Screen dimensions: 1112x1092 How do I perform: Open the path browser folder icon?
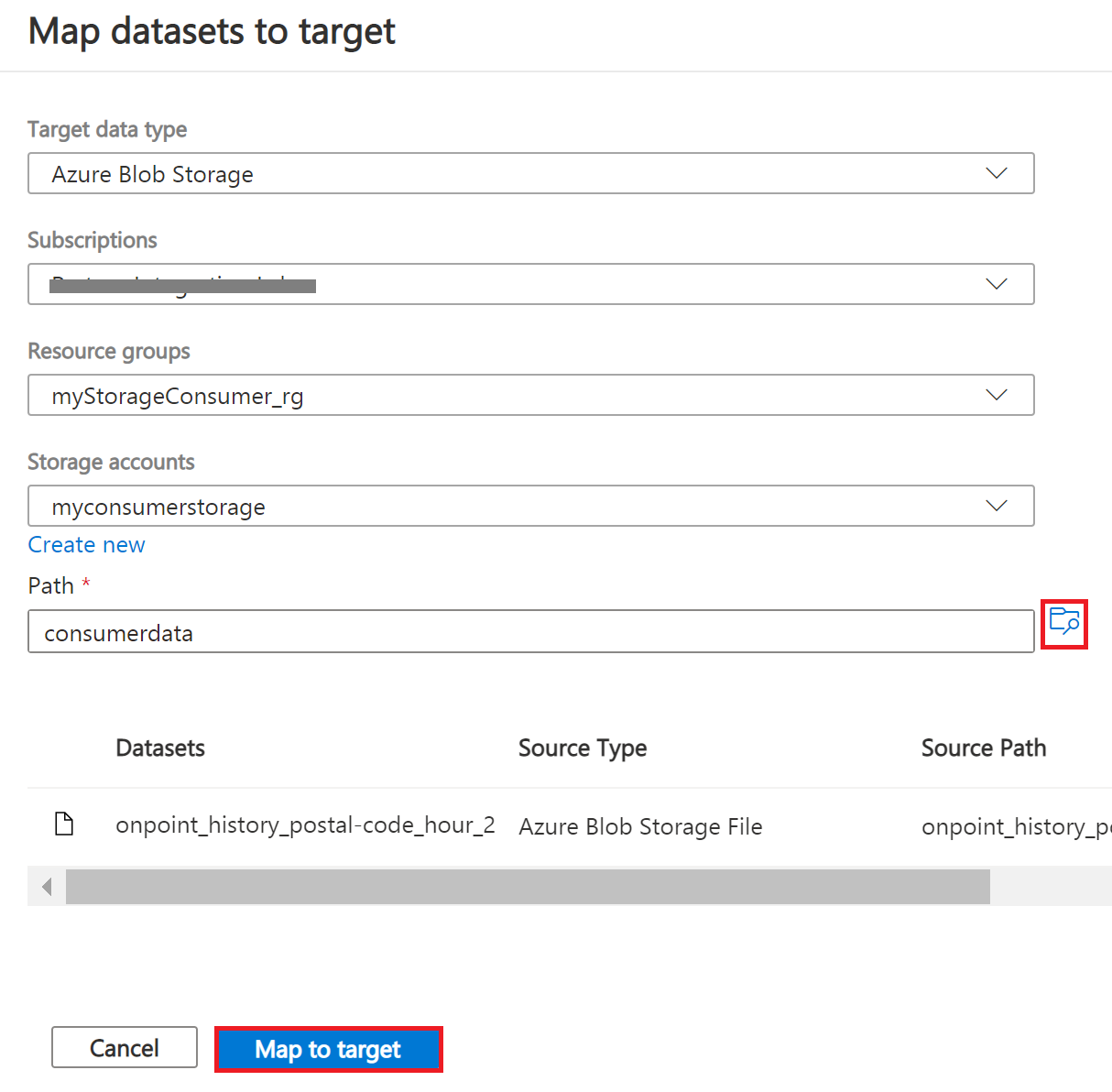point(1063,624)
